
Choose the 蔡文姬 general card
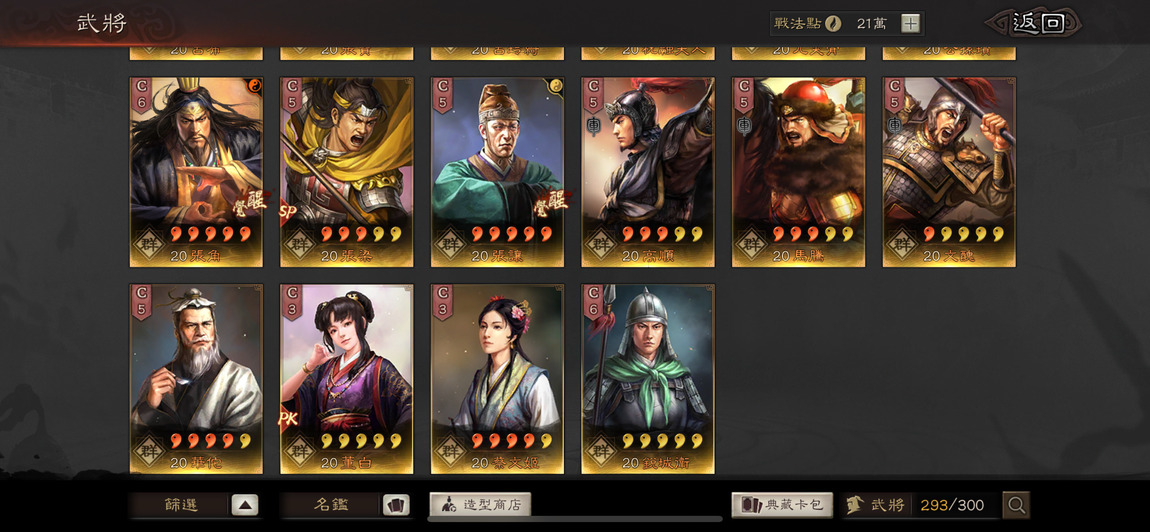(x=497, y=379)
